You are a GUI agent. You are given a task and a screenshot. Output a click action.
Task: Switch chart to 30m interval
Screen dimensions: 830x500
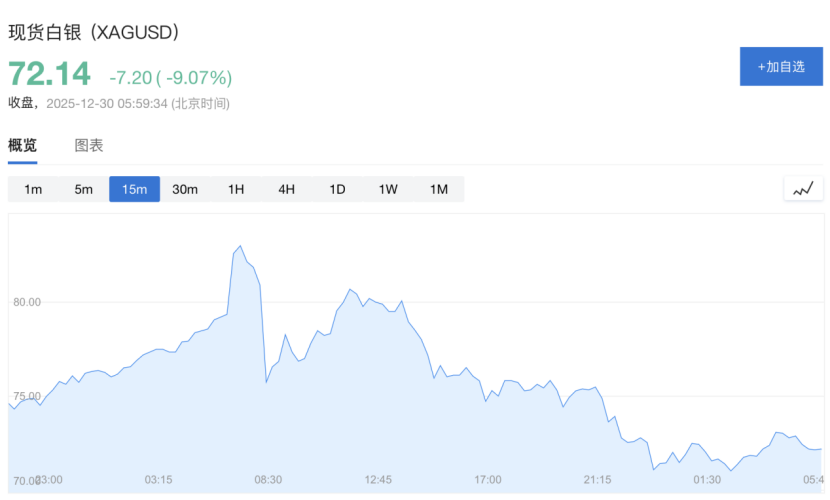click(x=185, y=189)
